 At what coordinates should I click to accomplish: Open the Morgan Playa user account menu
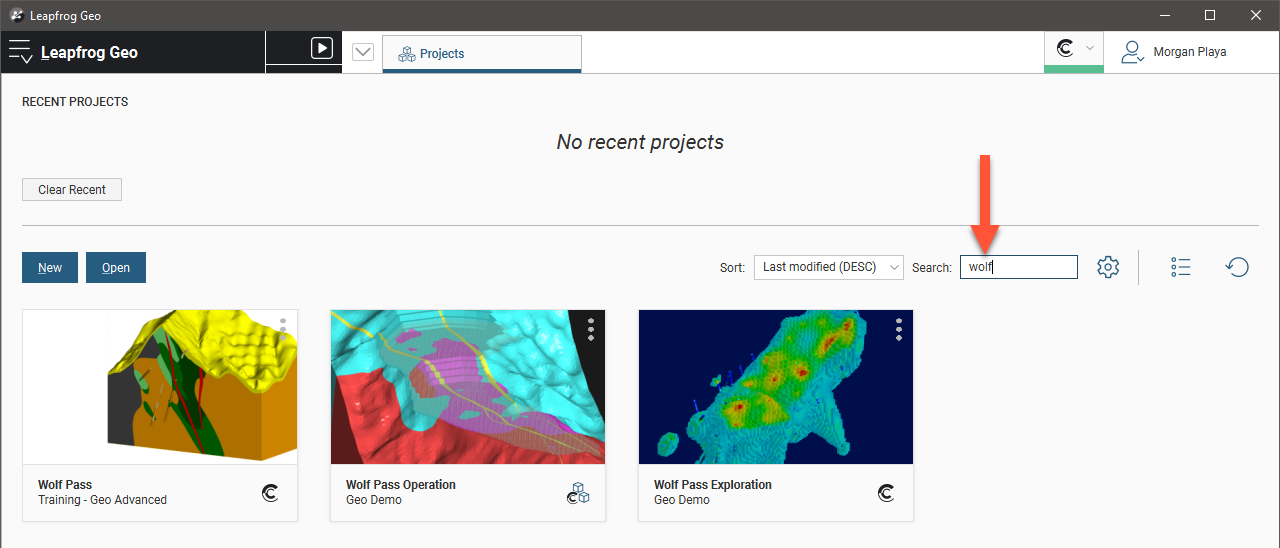point(1173,52)
